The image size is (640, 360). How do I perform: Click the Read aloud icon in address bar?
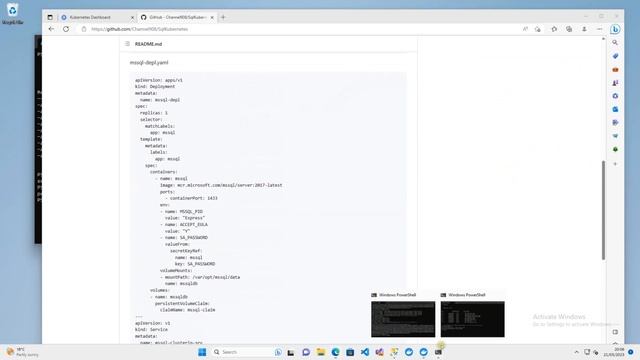tap(525, 29)
